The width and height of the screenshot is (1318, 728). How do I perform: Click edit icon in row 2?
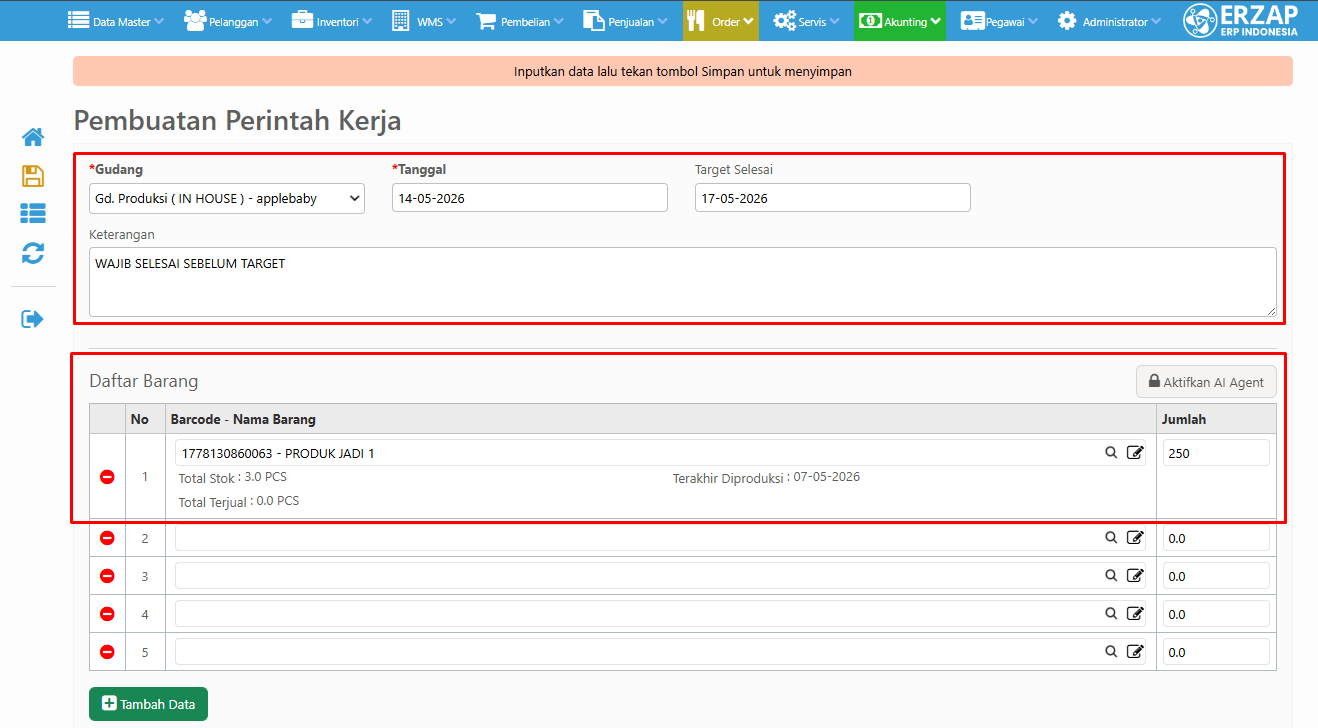point(1135,538)
